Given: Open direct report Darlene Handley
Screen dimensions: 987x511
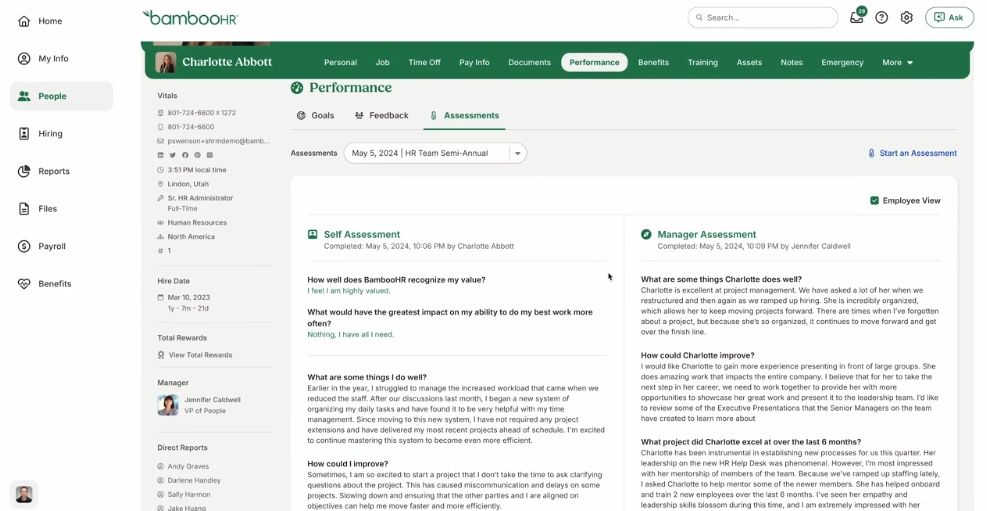Looking at the screenshot, I should coord(194,480).
